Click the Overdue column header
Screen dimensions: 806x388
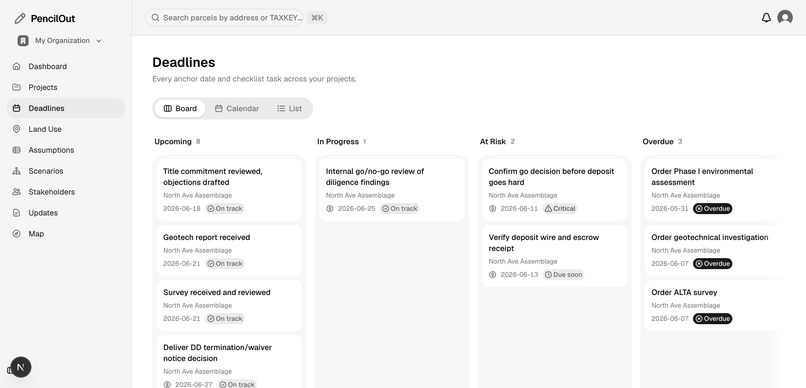[x=658, y=141]
